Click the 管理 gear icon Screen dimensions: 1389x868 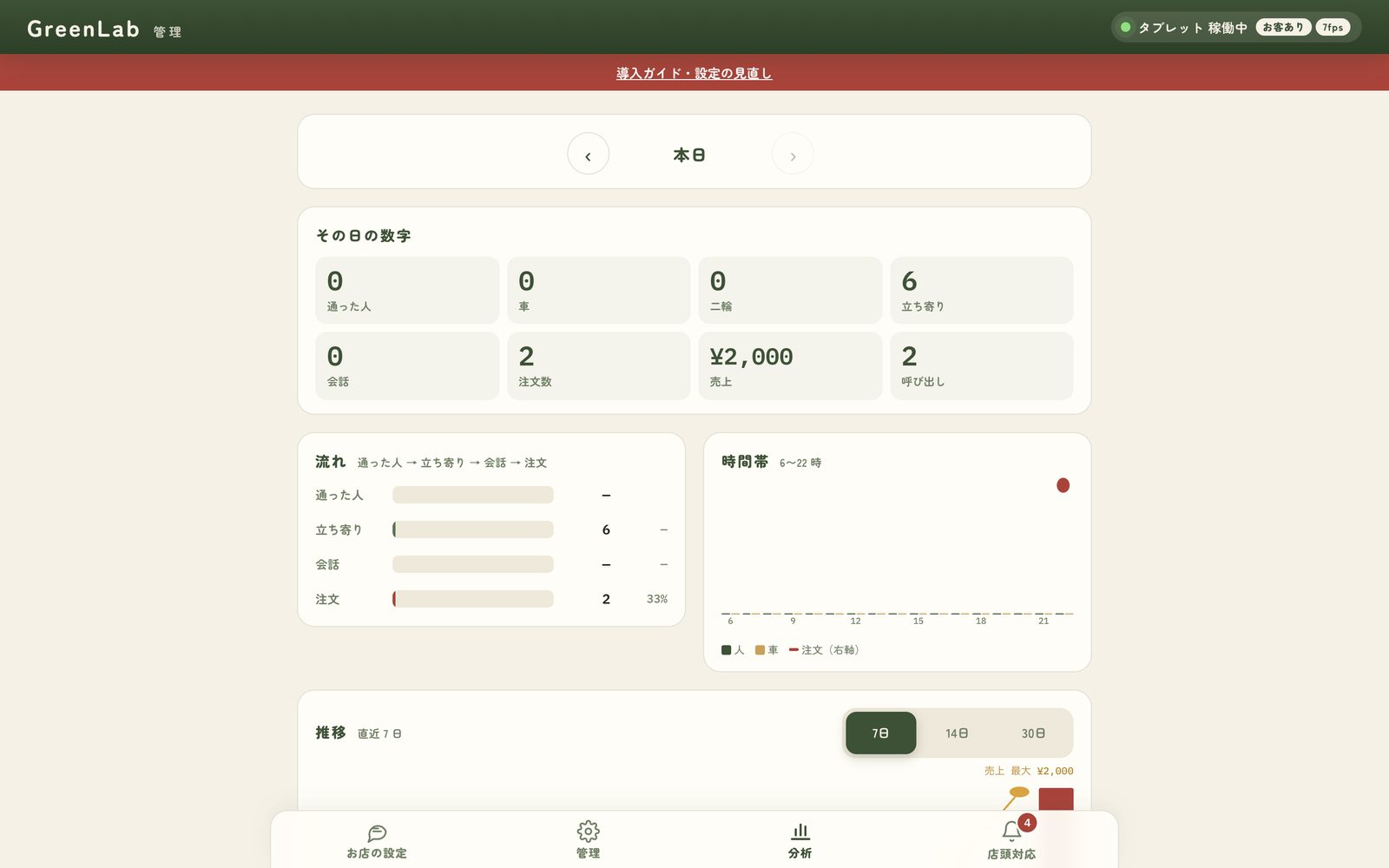pos(588,832)
